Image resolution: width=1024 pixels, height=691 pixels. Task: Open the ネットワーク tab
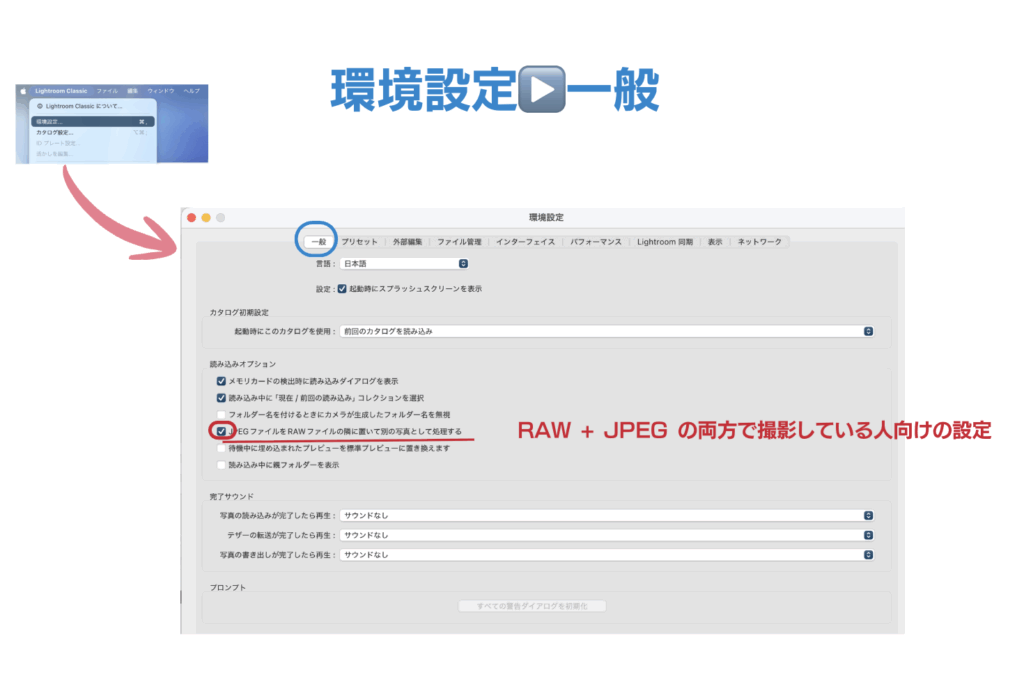(x=760, y=242)
